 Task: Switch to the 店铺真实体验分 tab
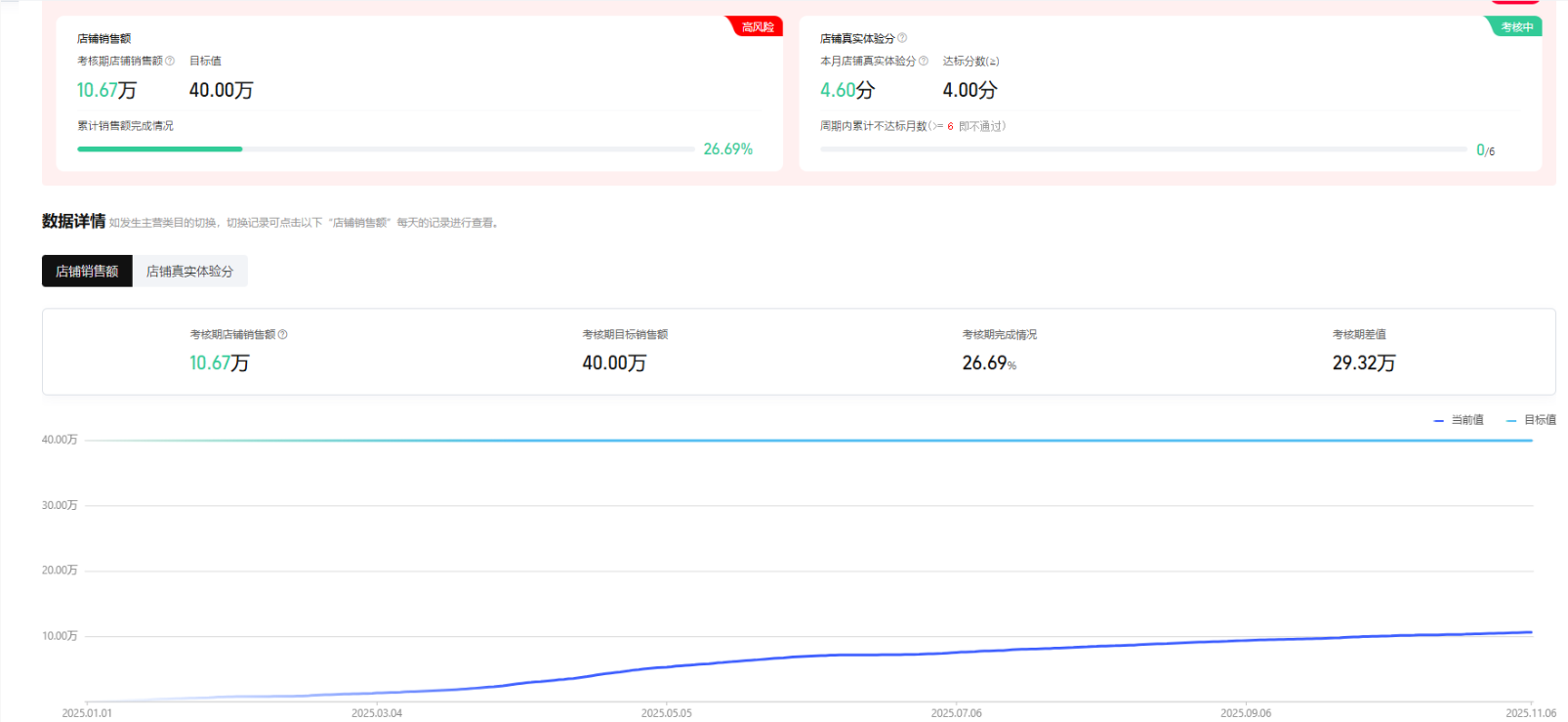(189, 272)
